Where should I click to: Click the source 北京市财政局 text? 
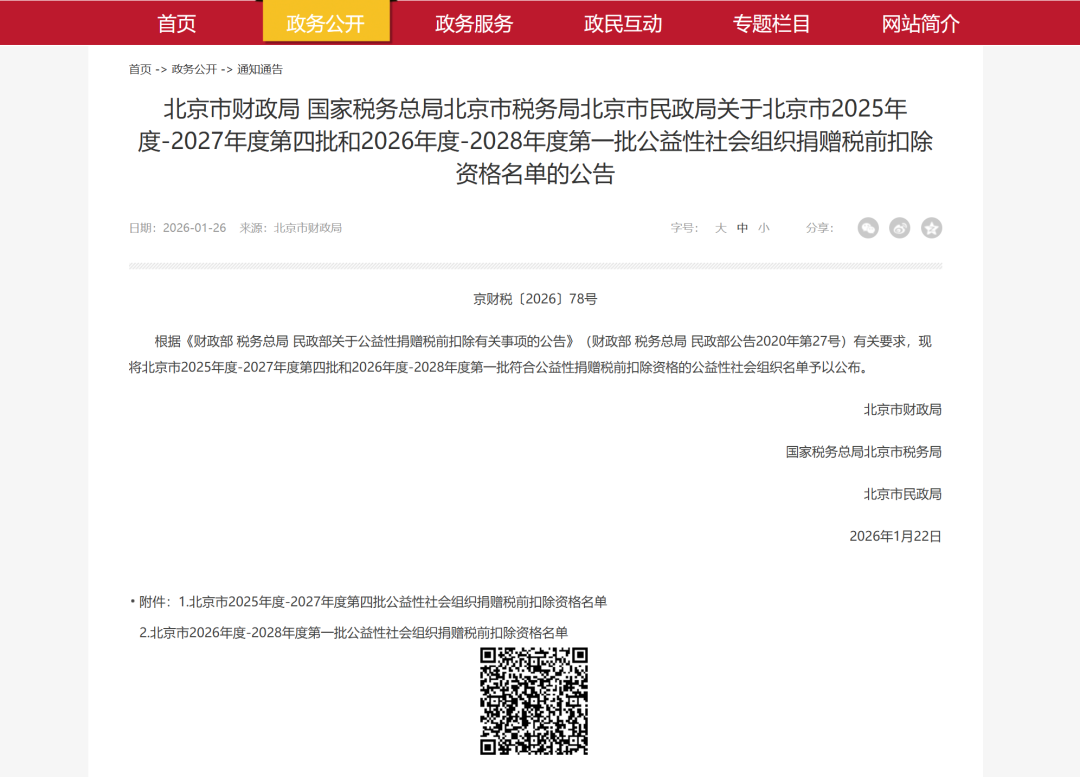click(x=308, y=228)
